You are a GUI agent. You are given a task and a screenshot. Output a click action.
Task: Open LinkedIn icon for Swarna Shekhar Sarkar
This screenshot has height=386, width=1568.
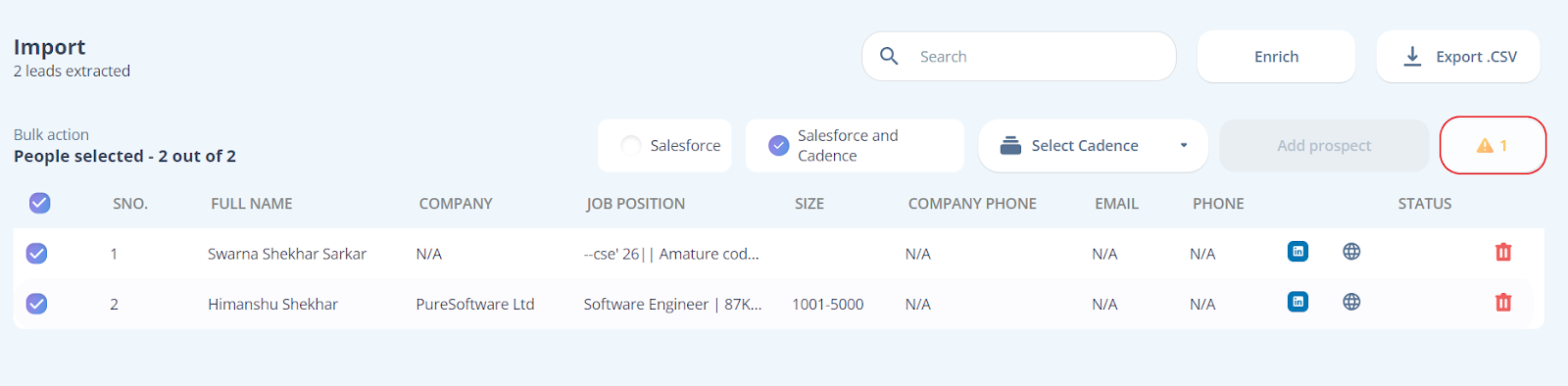click(x=1298, y=252)
